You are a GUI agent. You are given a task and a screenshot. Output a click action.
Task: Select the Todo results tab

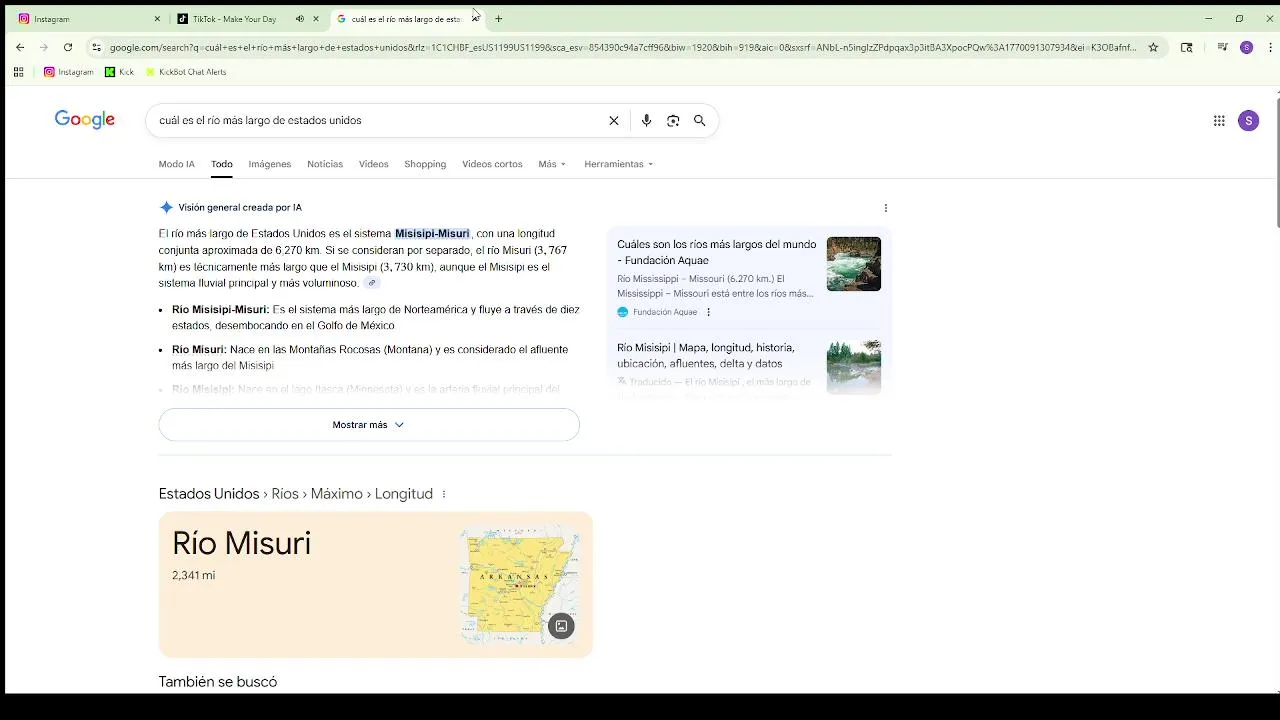click(x=222, y=164)
